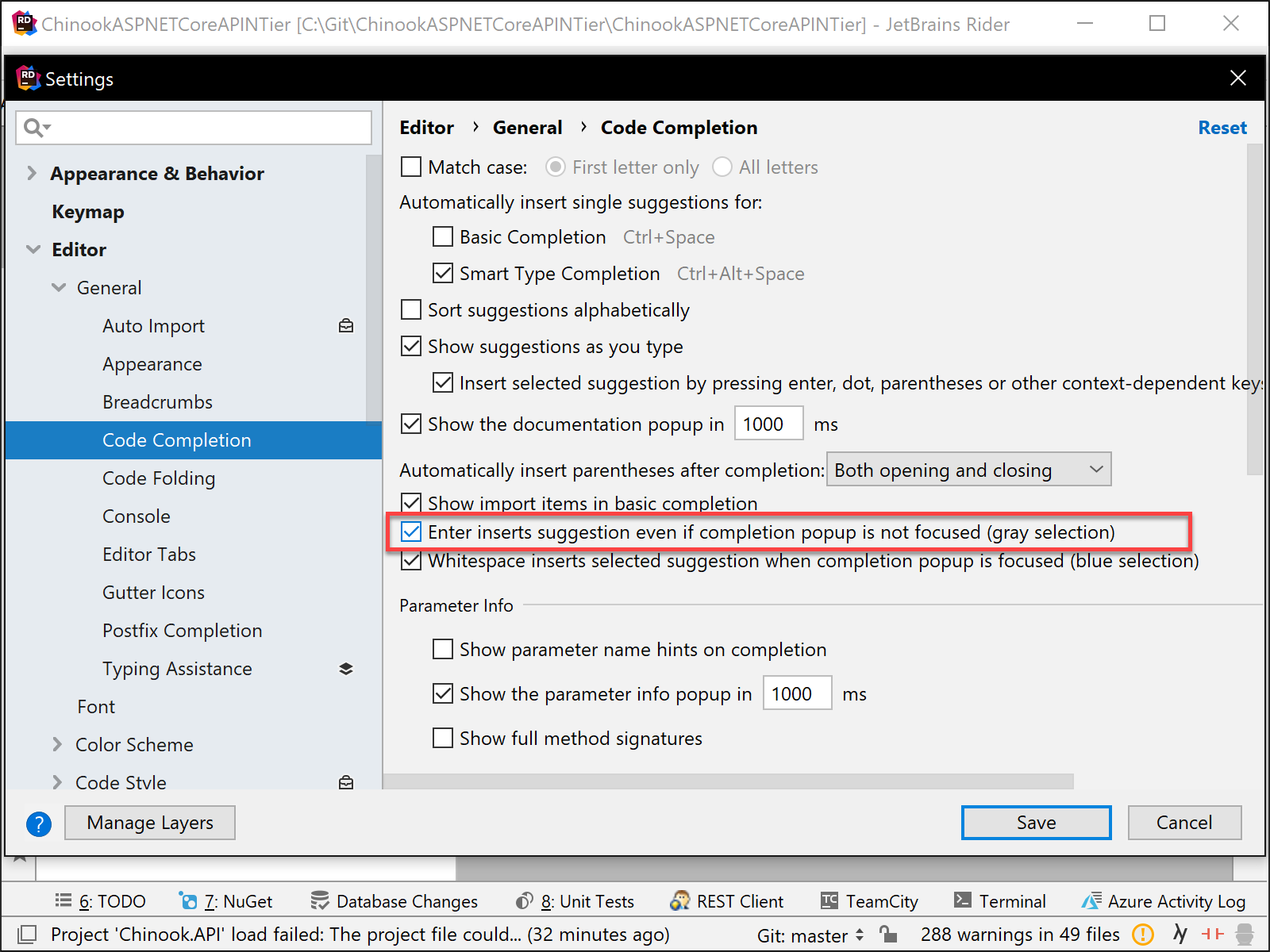Select Editor Tabs settings page
Screen dimensions: 1270x952
pos(149,555)
